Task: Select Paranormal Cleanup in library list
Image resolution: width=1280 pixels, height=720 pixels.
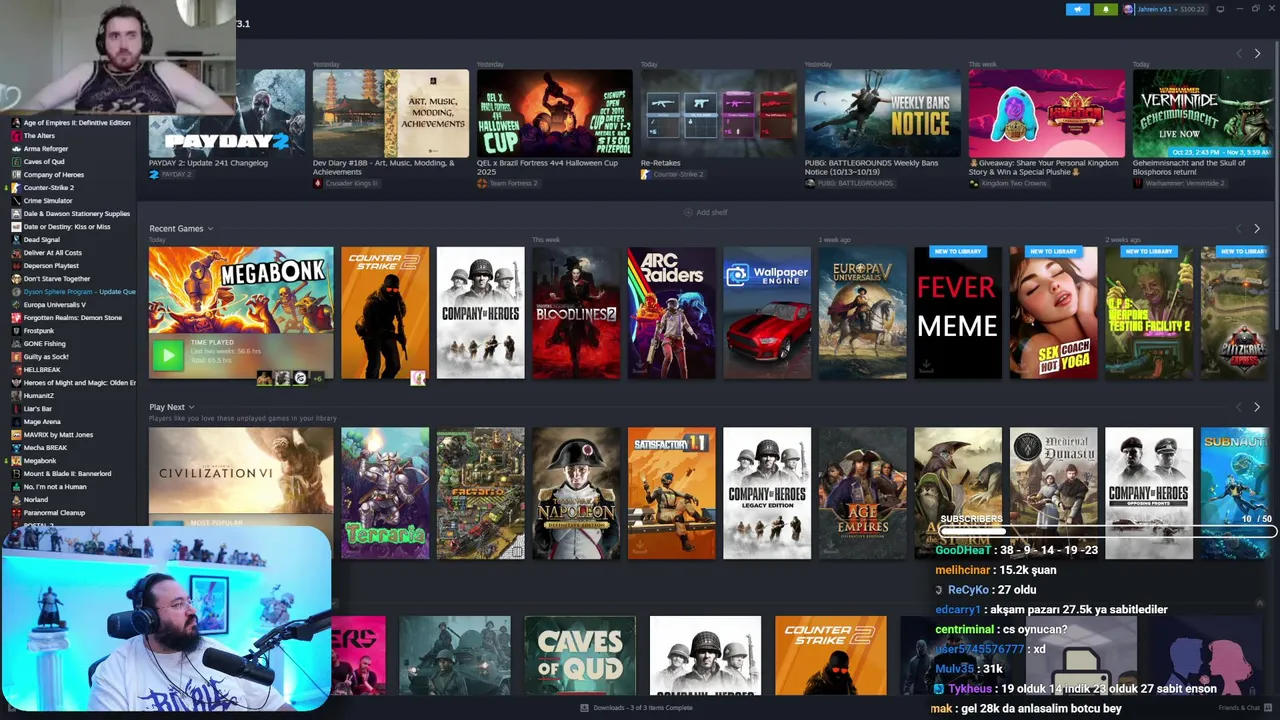Action: [54, 513]
